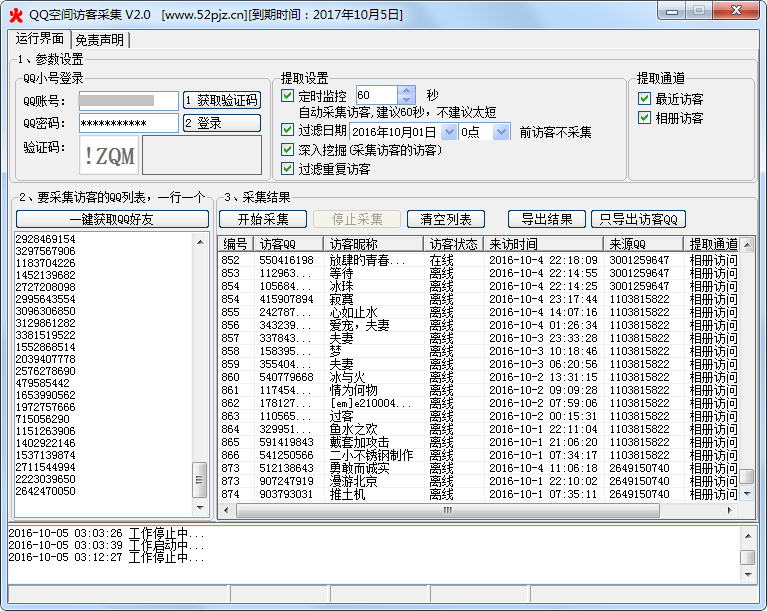Uncheck 相册访客 channel
Viewport: 767px width, 611px height.
pyautogui.click(x=645, y=117)
